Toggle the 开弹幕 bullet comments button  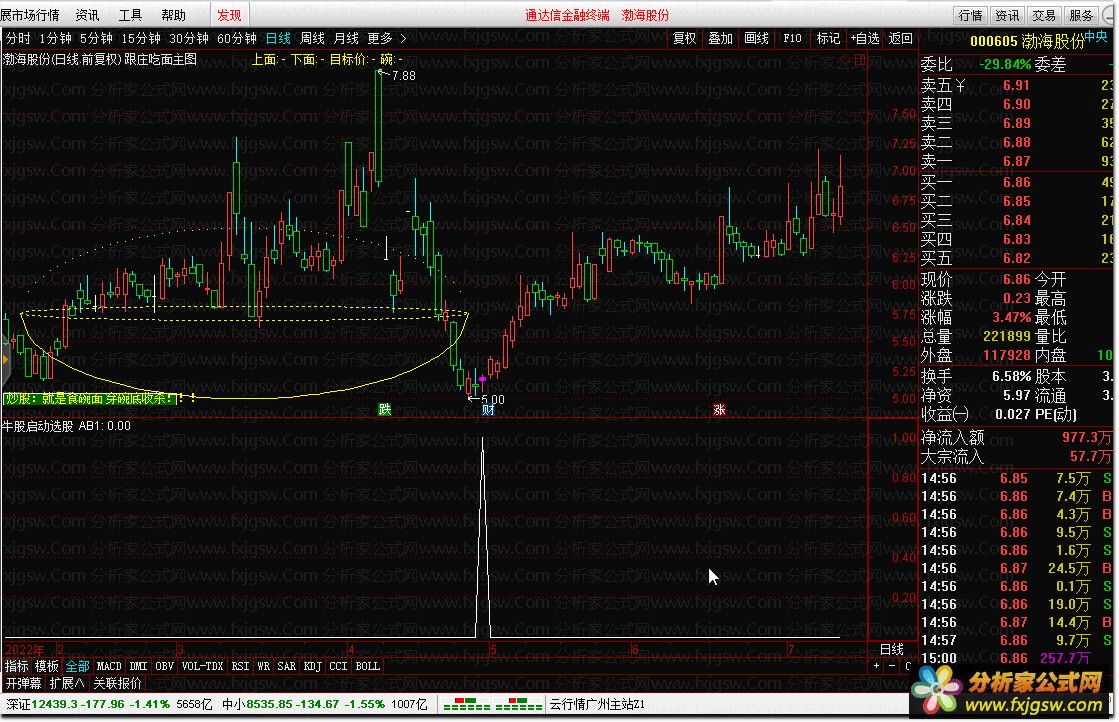point(24,683)
